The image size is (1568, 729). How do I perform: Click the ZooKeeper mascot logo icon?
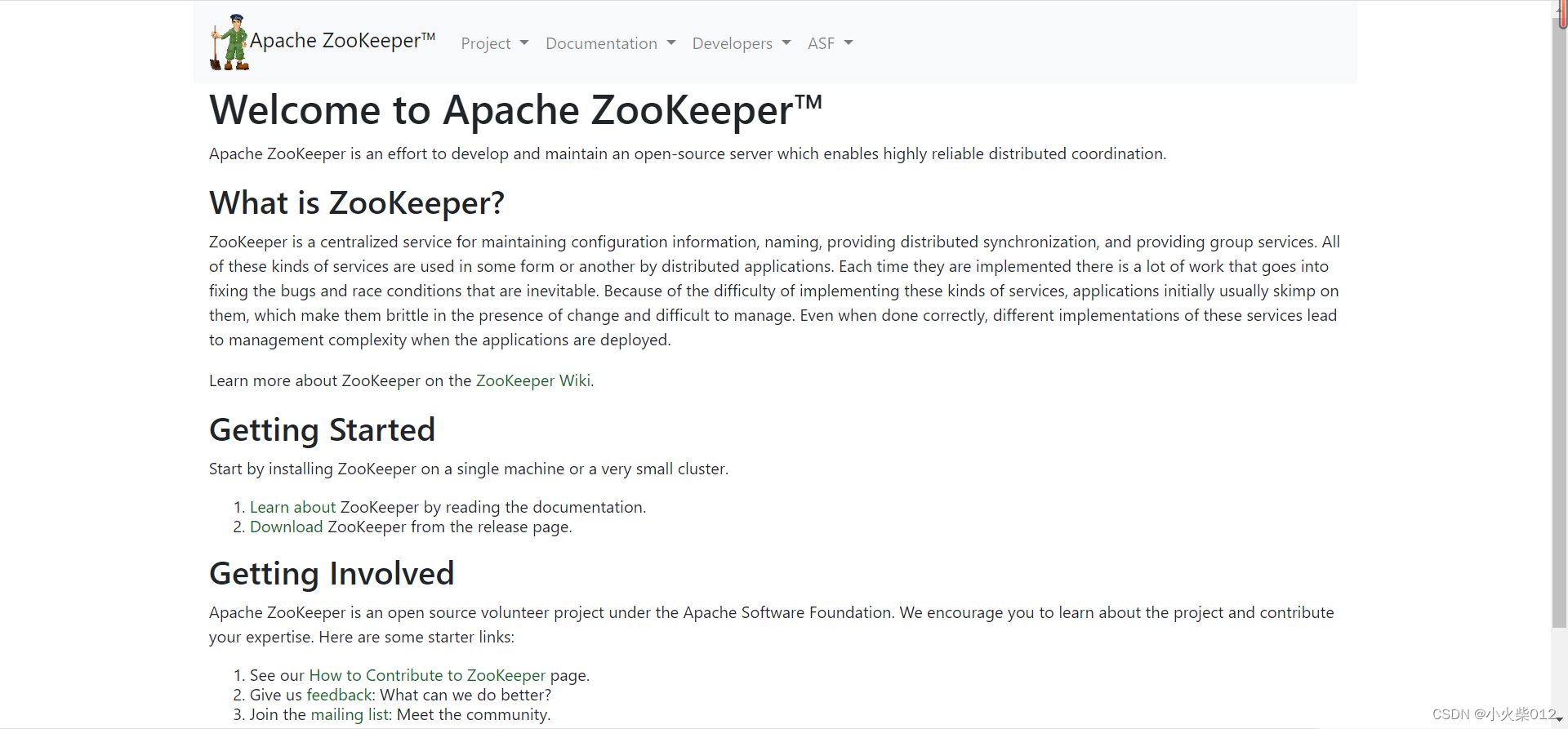point(229,42)
